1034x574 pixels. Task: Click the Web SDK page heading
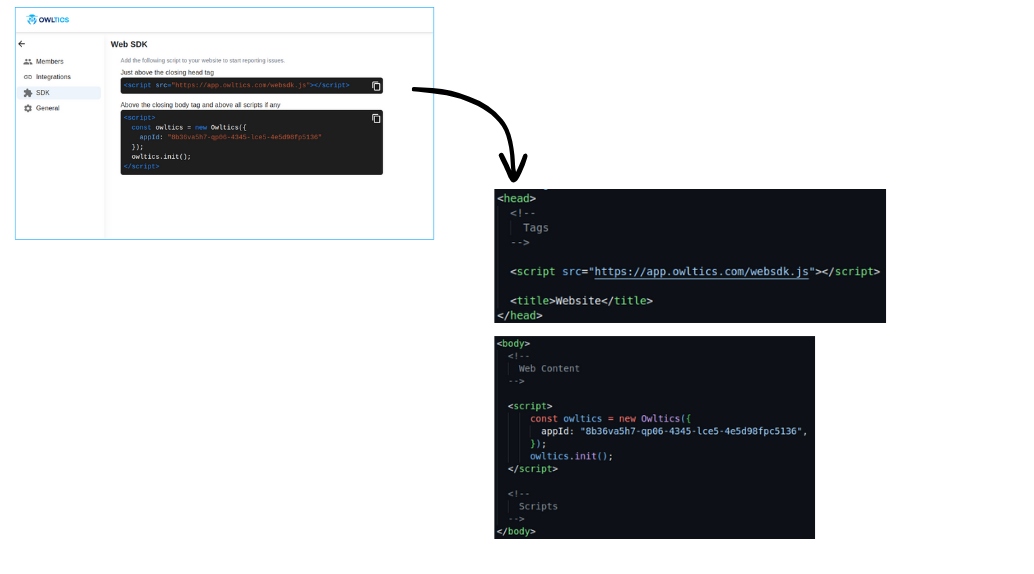click(129, 44)
